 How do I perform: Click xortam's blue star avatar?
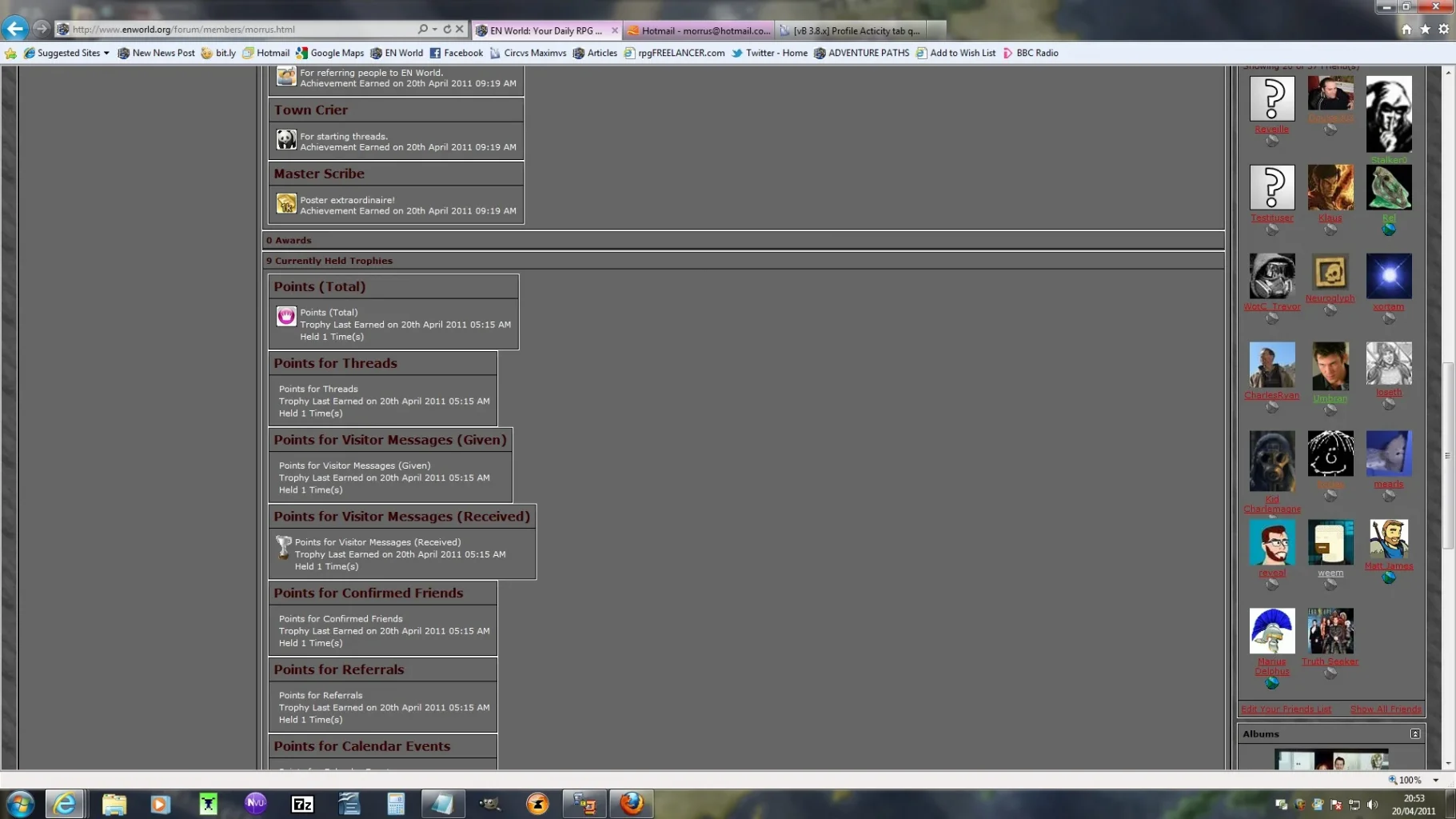click(x=1389, y=276)
